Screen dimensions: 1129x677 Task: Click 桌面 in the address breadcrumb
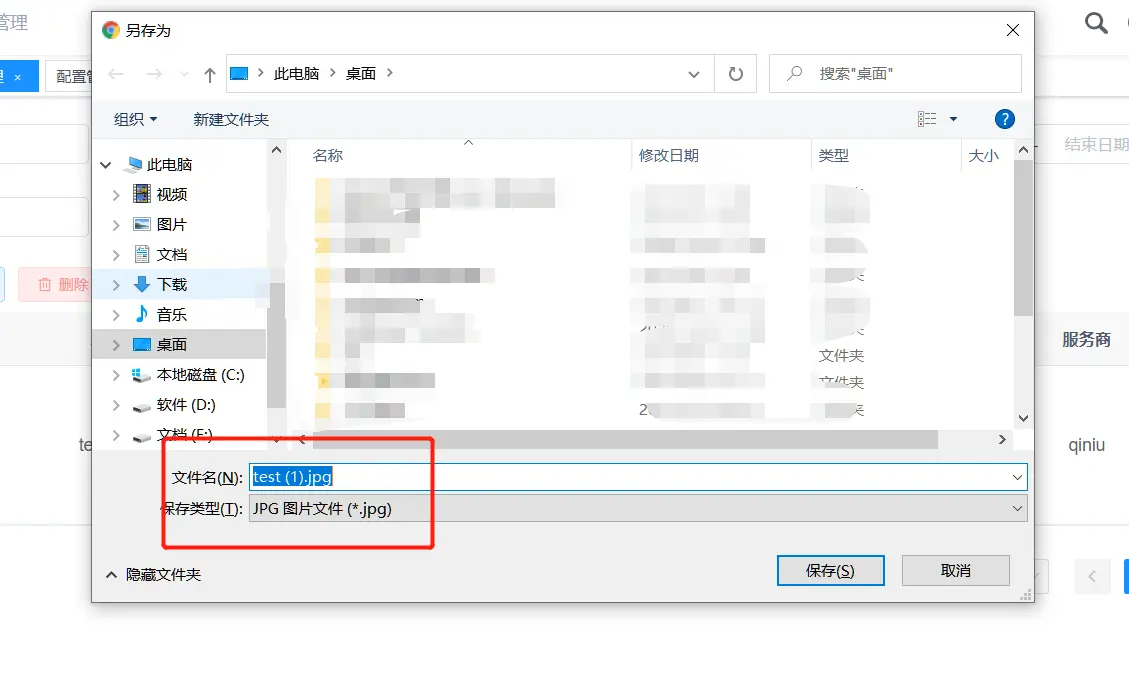click(x=361, y=73)
